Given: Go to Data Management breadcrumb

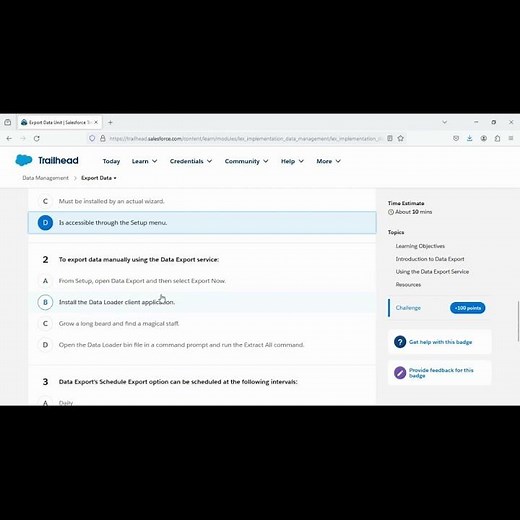Looking at the screenshot, I should point(45,178).
